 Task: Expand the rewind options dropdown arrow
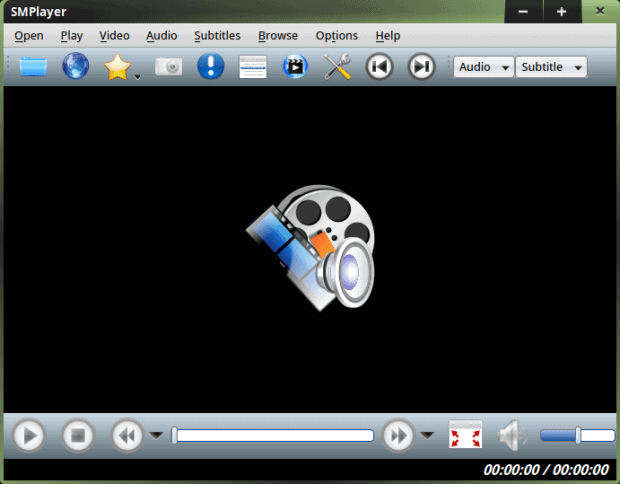point(156,435)
